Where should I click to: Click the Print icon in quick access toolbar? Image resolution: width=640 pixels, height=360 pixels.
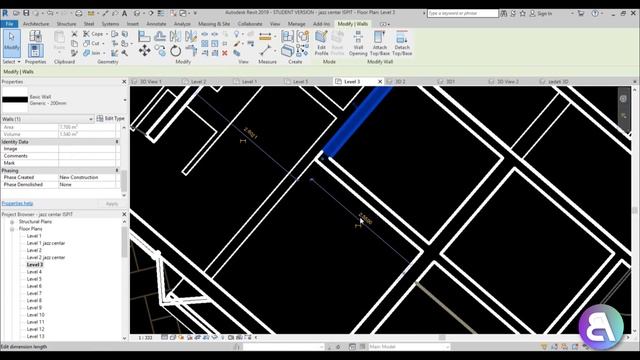tap(79, 13)
